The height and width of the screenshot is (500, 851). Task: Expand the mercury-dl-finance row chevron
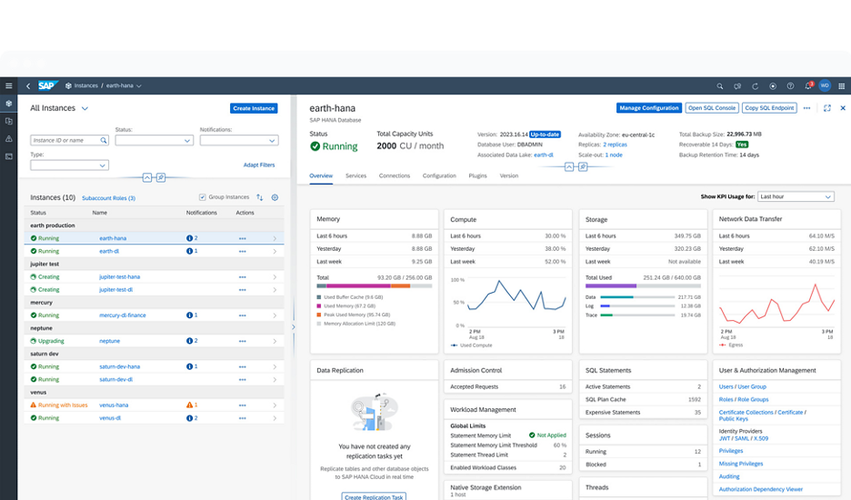click(275, 315)
